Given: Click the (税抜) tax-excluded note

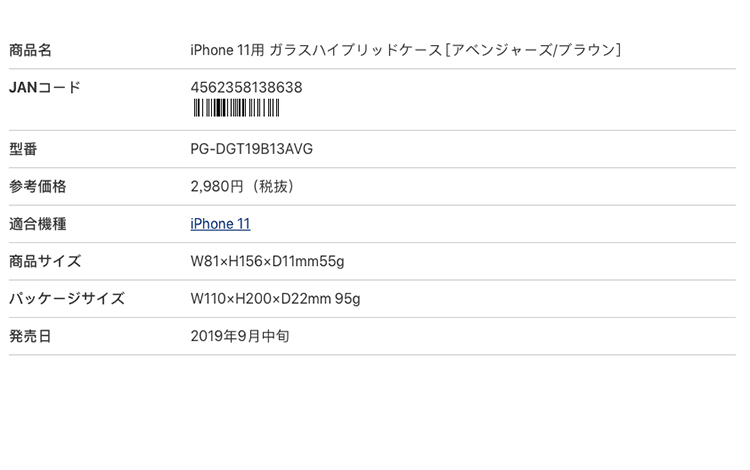Looking at the screenshot, I should [272, 186].
